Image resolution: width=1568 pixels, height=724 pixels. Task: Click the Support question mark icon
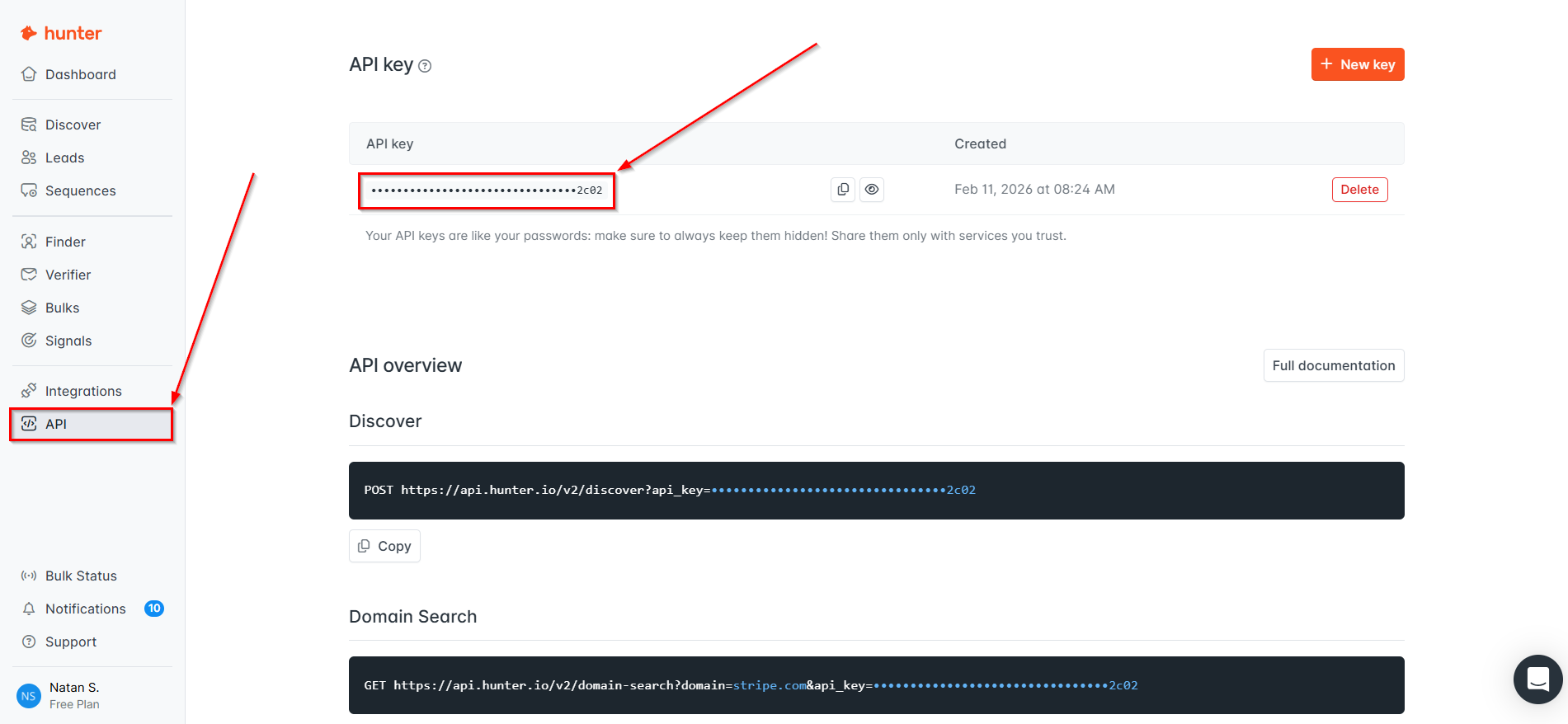click(29, 642)
